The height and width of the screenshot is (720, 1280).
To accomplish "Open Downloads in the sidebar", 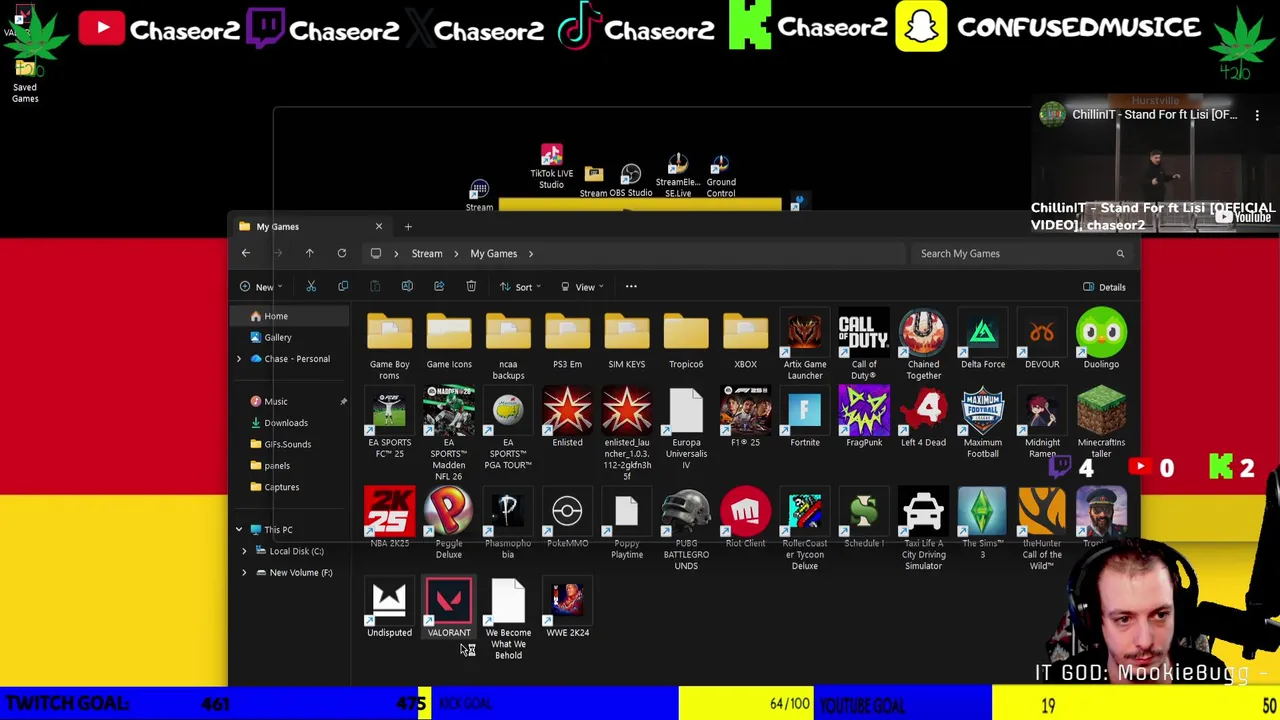I will (288, 423).
